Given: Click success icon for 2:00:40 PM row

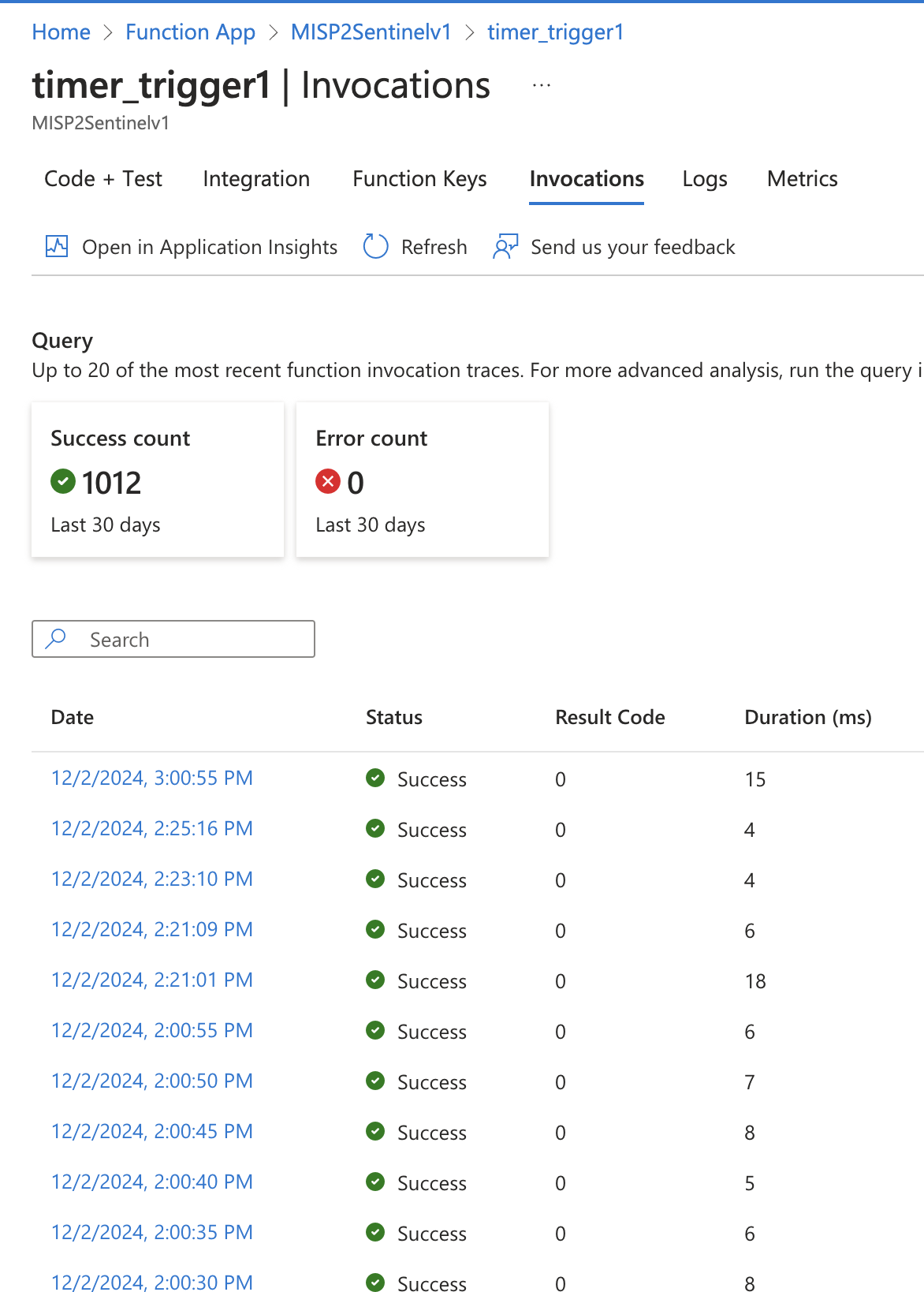Looking at the screenshot, I should point(375,1182).
